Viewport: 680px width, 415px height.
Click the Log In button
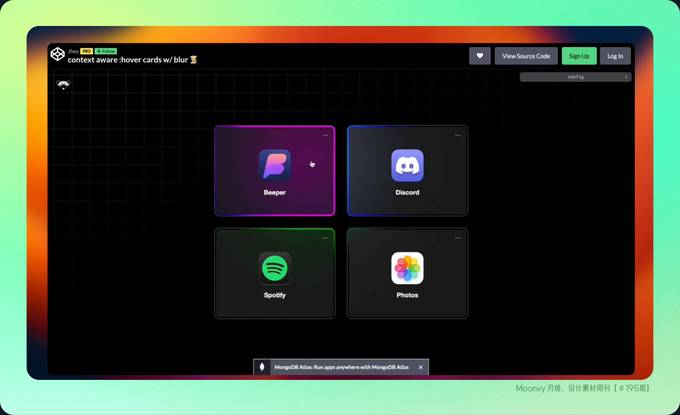[615, 56]
